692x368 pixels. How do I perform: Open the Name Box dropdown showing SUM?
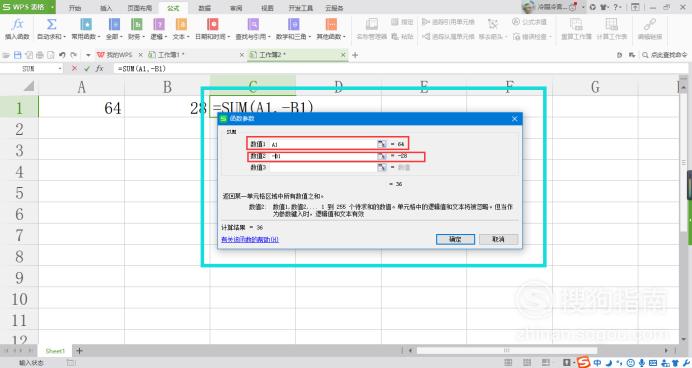[x=60, y=69]
